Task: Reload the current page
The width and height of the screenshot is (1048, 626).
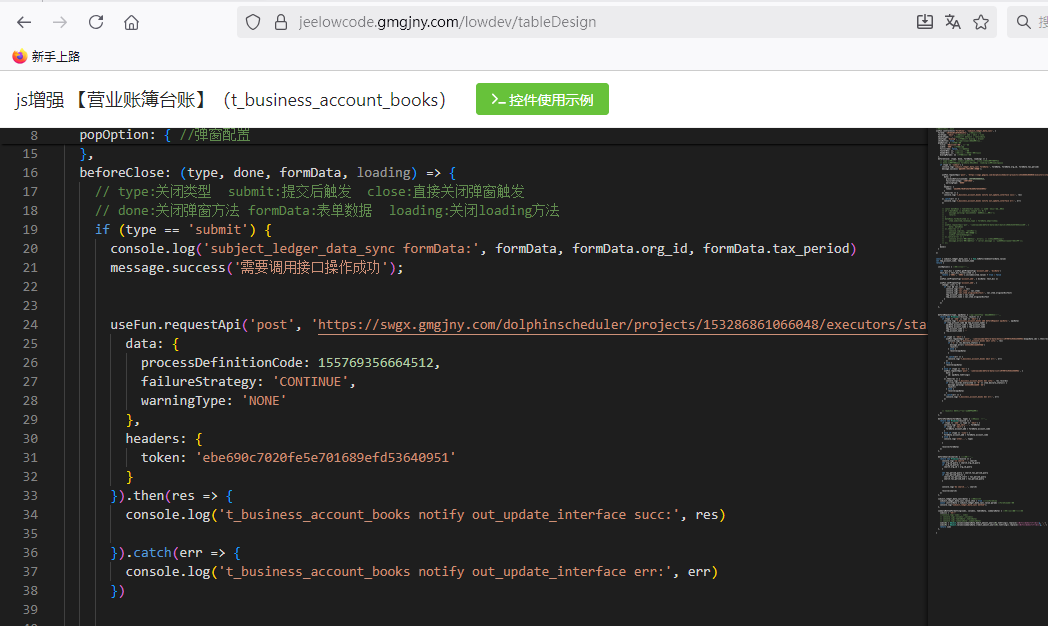Action: [96, 22]
